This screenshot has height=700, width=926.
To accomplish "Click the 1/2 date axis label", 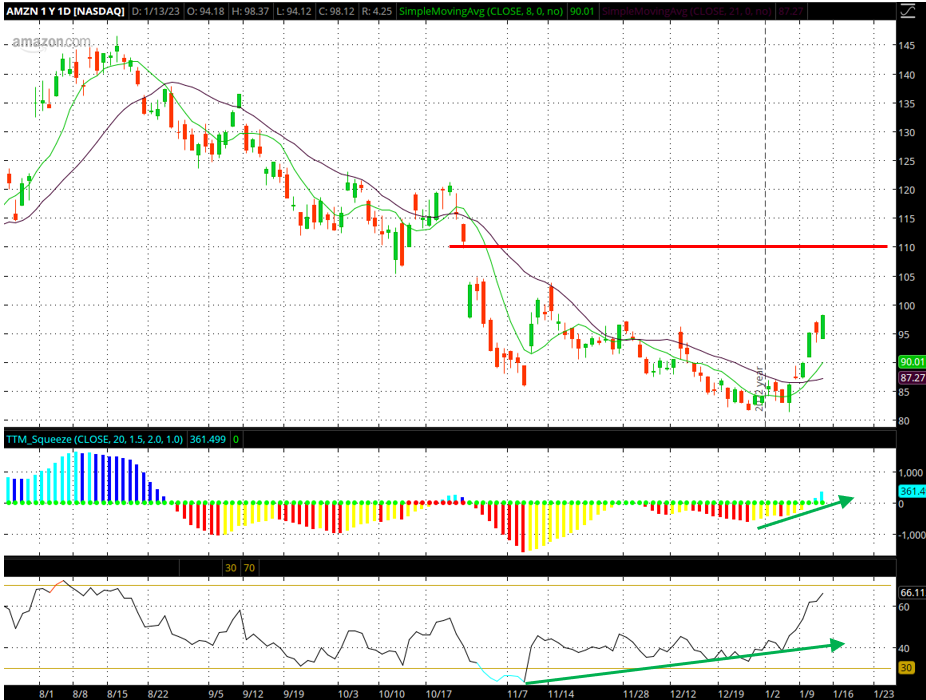I will pos(772,694).
